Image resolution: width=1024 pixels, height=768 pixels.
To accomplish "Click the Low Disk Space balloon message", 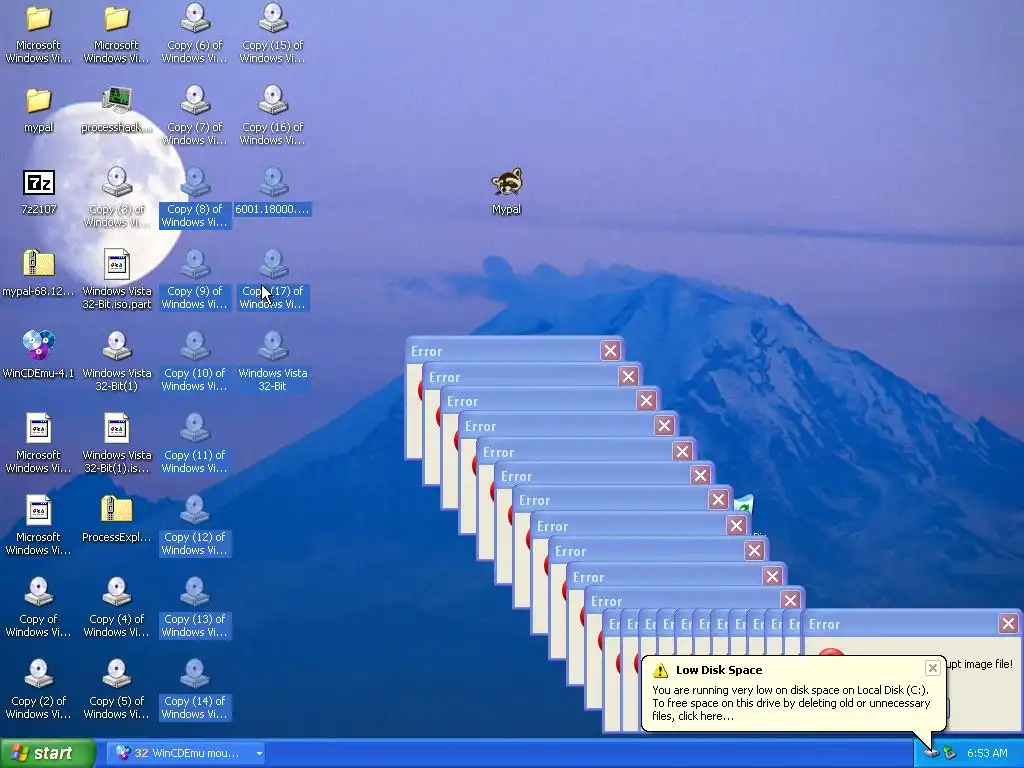I will point(791,703).
